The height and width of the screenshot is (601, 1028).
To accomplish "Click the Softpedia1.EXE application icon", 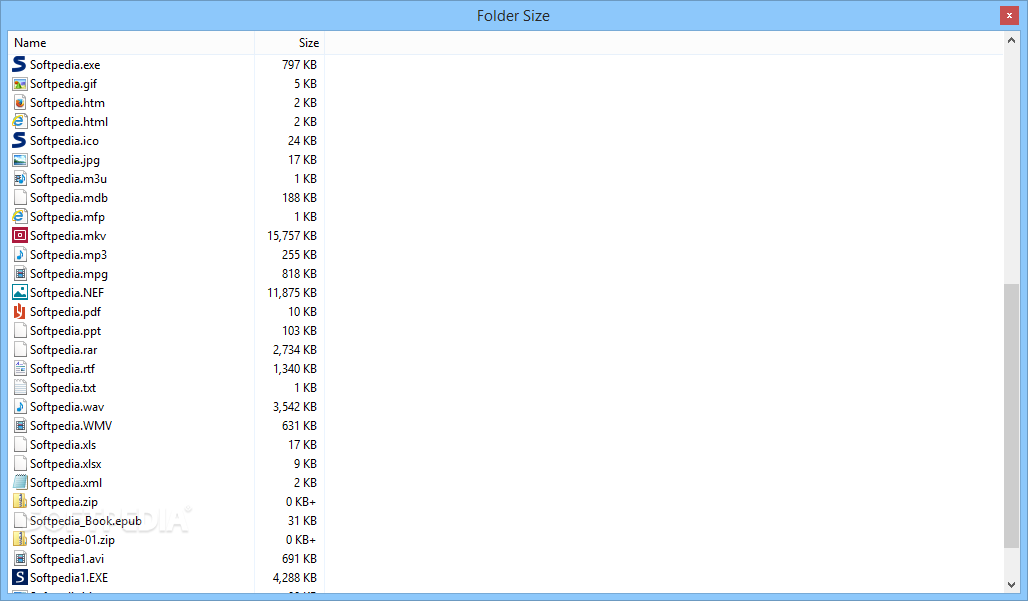I will click(x=20, y=578).
